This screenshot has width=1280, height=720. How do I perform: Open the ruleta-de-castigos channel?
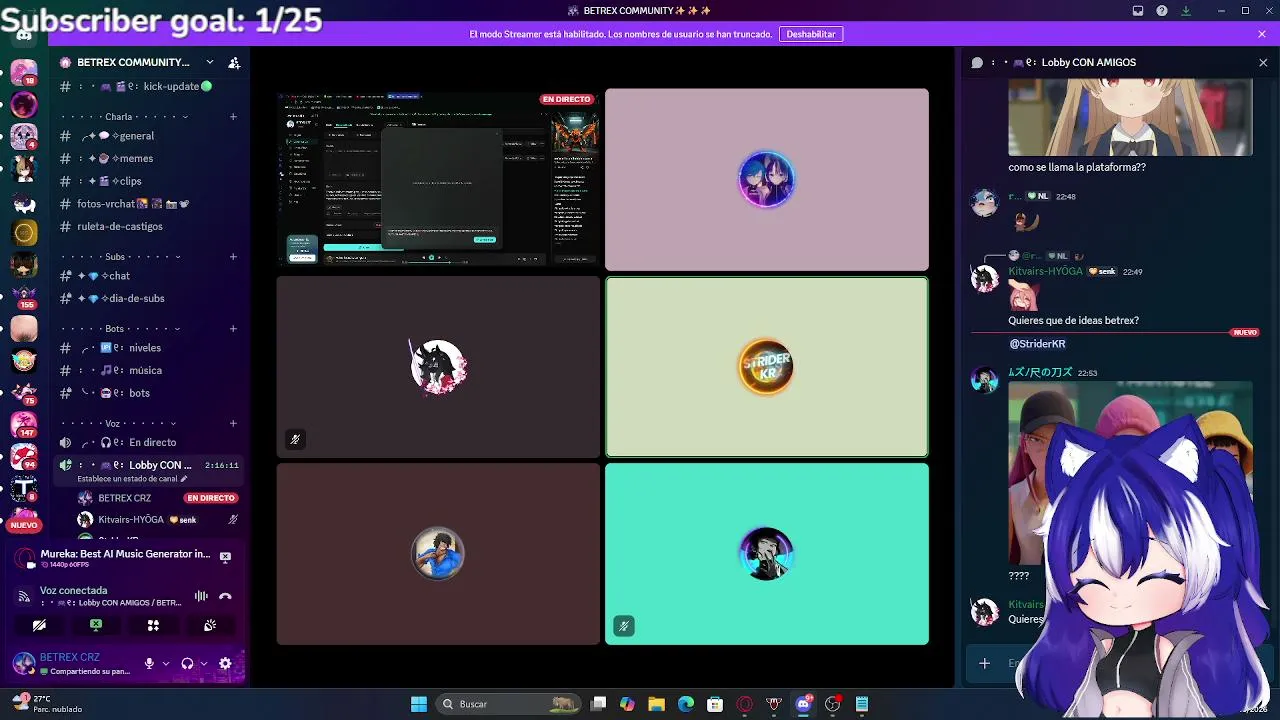(149, 226)
